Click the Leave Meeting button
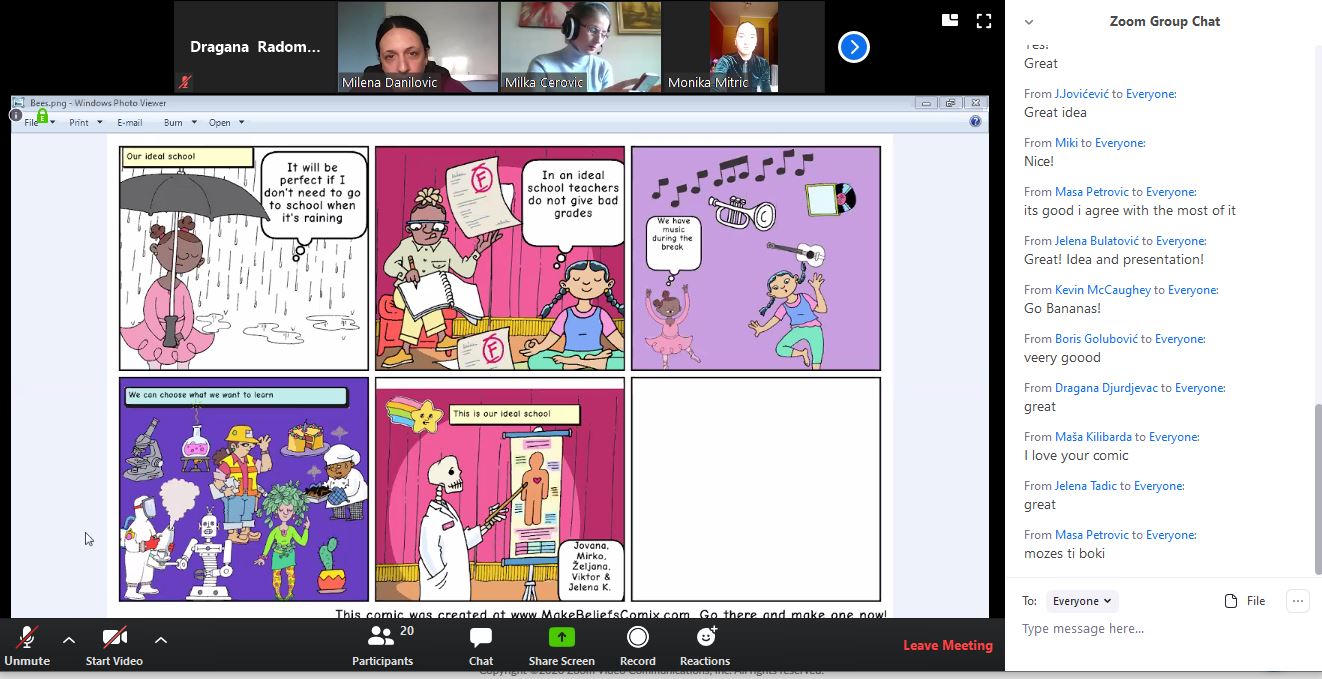Screen dimensions: 1322x679 (x=947, y=646)
